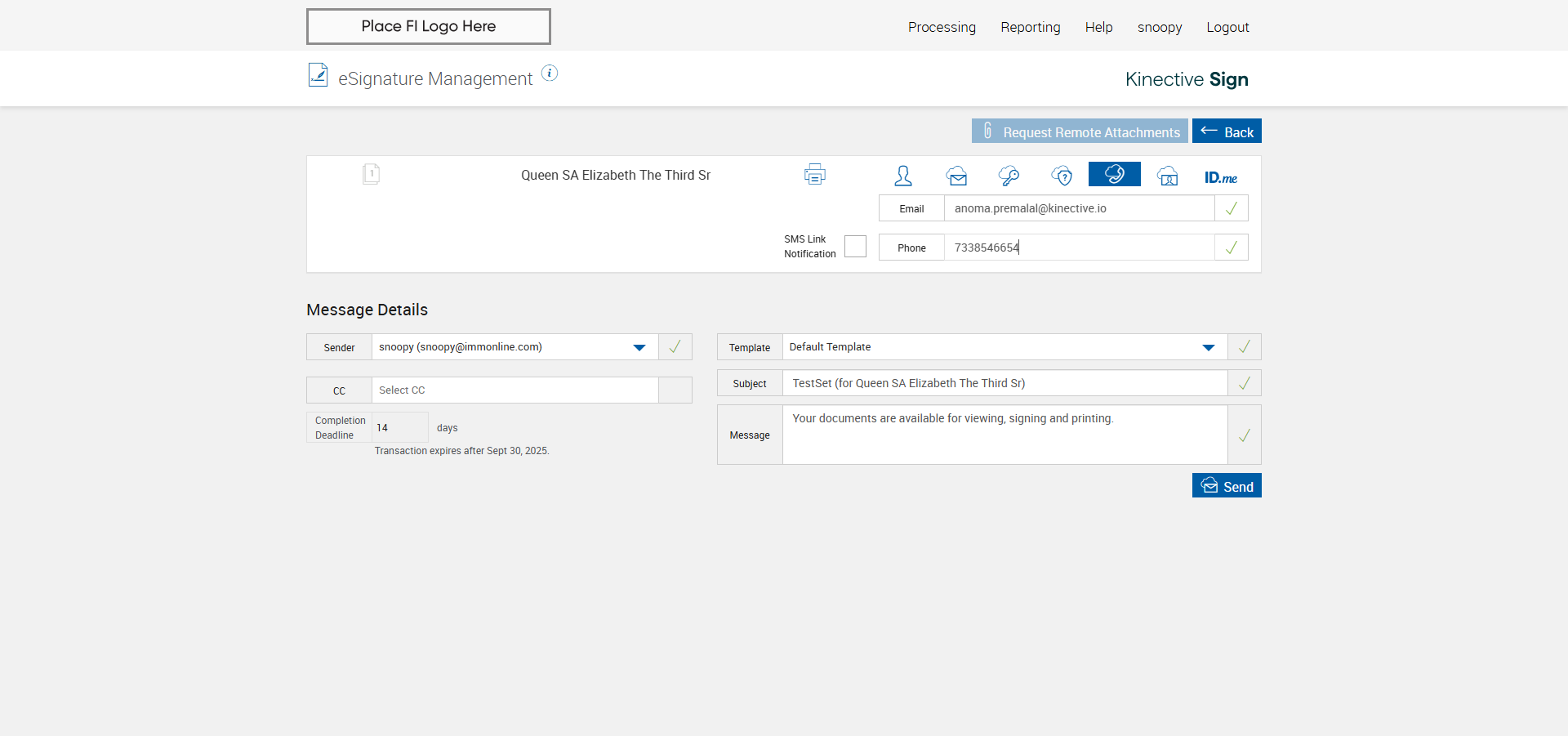1568x736 pixels.
Task: Select the in-person signer icon
Action: (902, 176)
